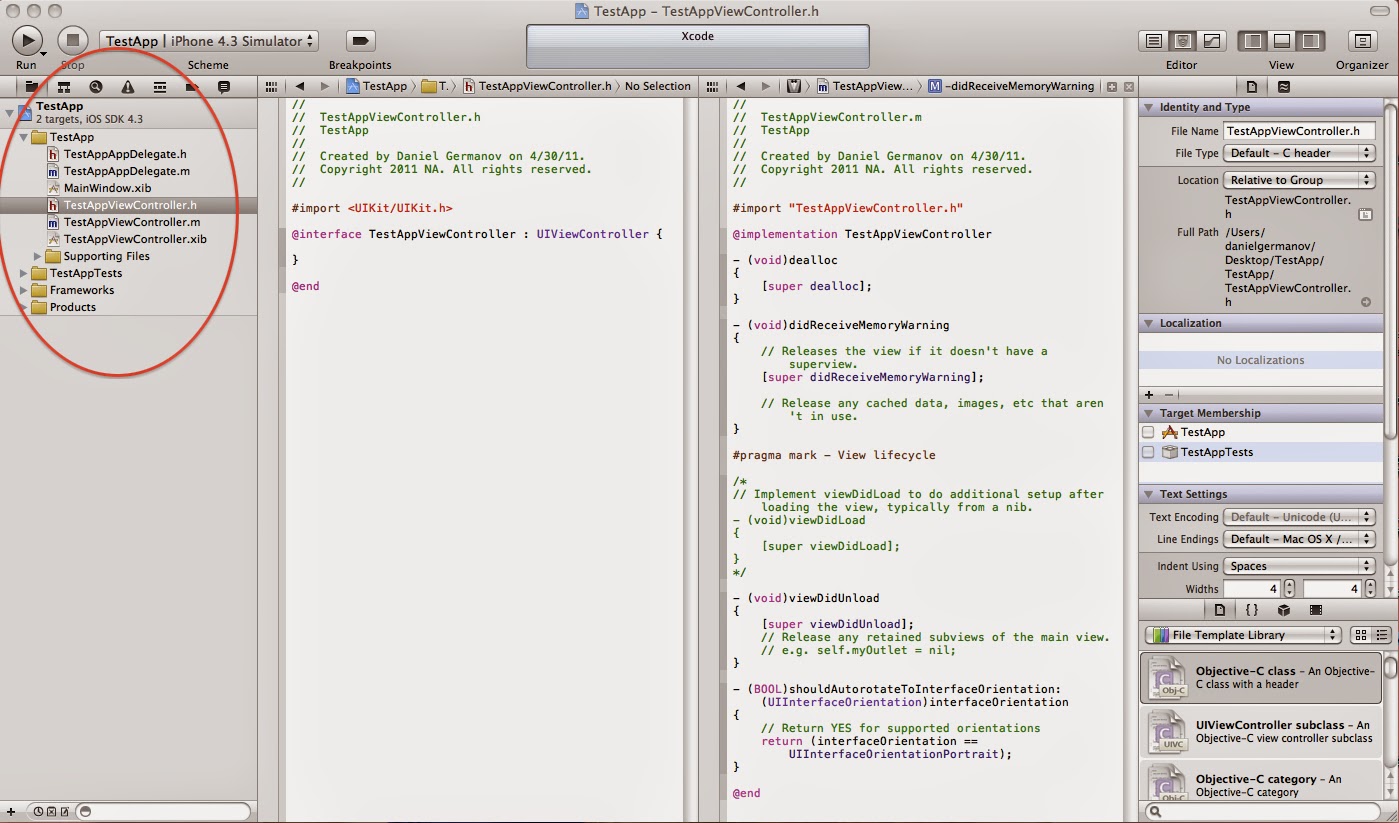Click -didReceiveMemoryWarning in assistant jump bar
1399x823 pixels.
1011,87
